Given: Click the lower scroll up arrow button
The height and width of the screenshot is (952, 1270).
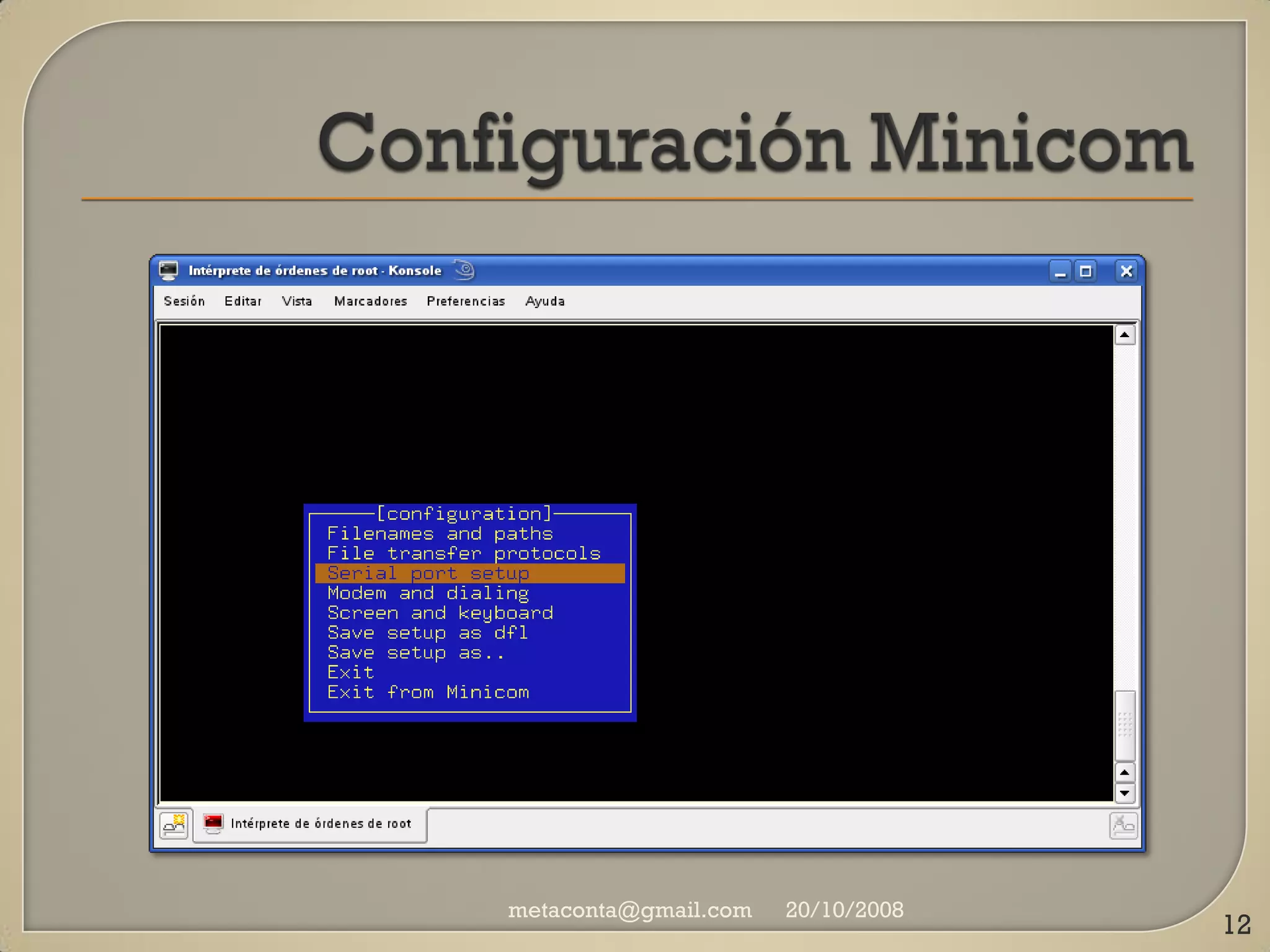Looking at the screenshot, I should tap(1124, 772).
